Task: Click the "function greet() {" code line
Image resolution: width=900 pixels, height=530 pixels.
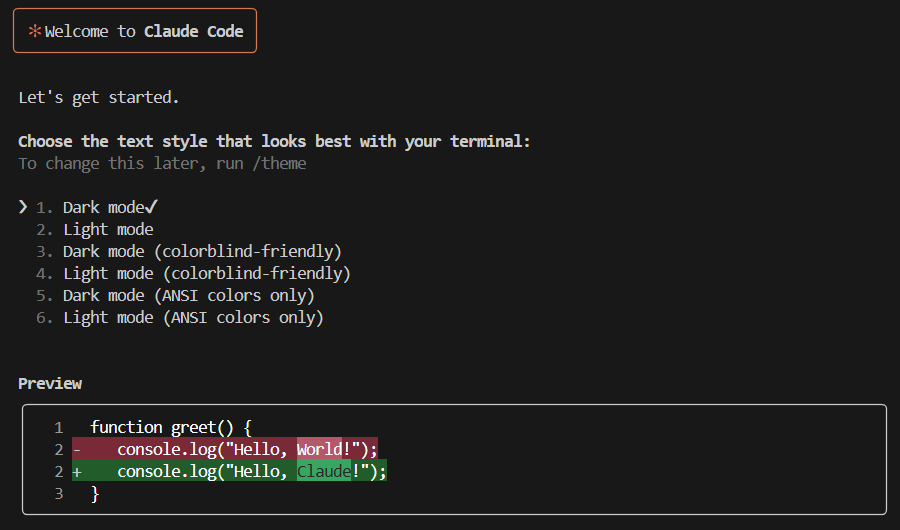Action: [171, 428]
